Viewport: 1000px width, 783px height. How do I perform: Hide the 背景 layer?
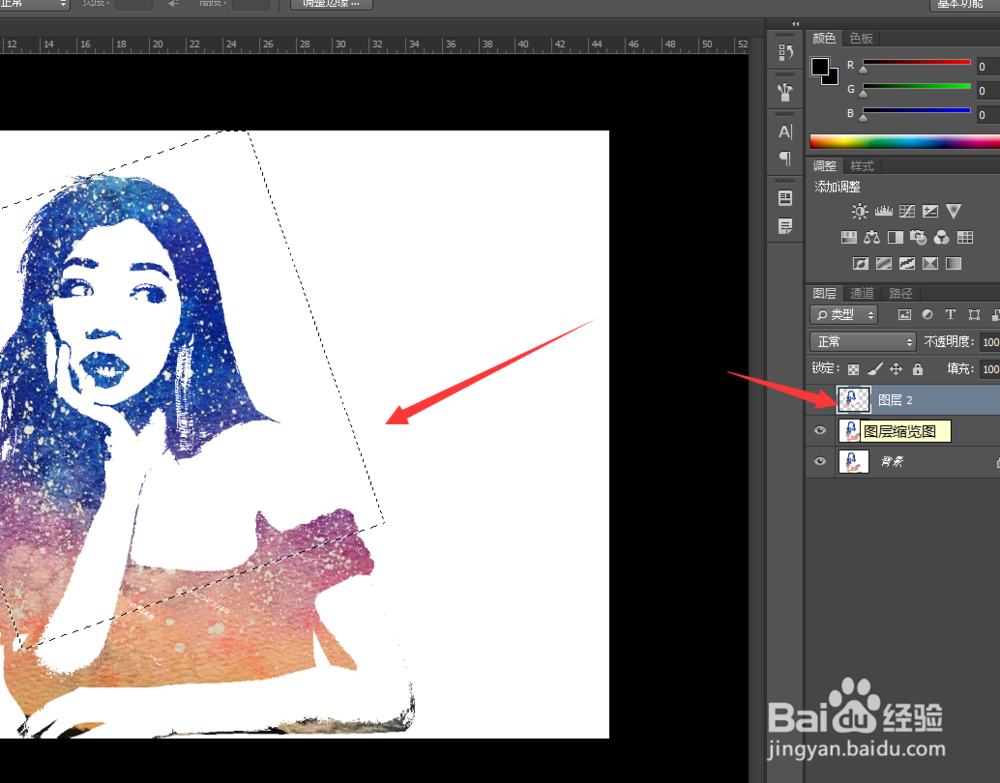pos(820,461)
